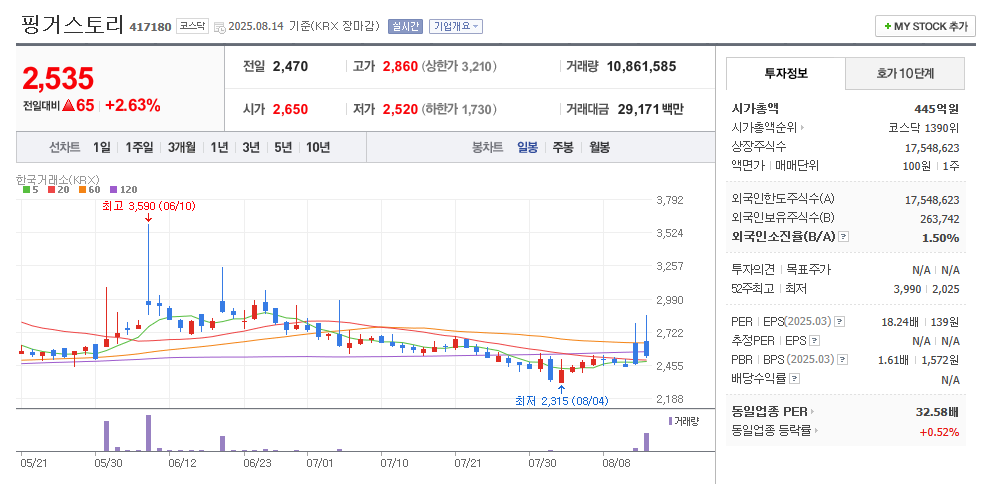
Task: Click the 코스닥 market badge
Action: (192, 26)
